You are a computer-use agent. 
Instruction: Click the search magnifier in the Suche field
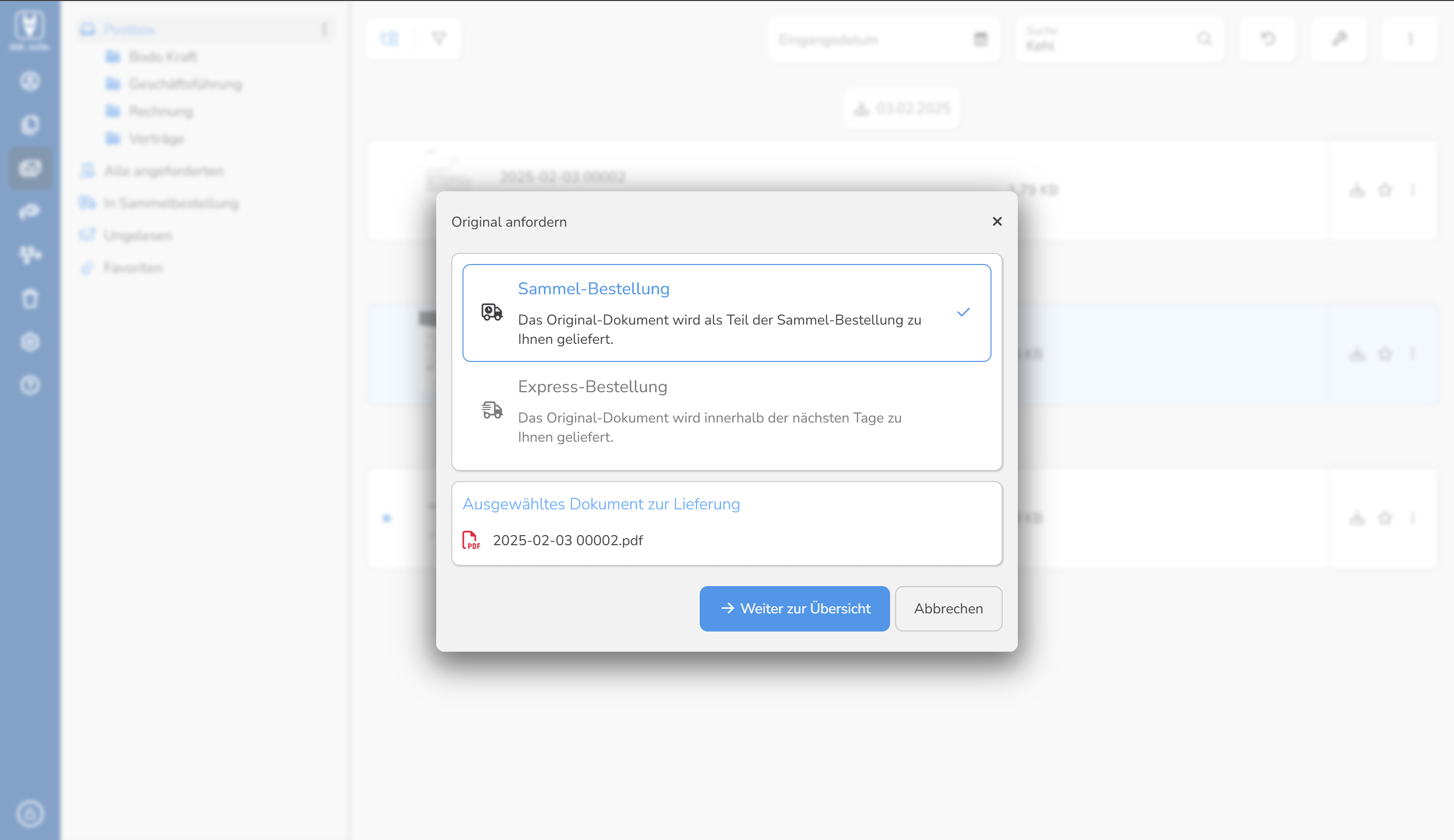(x=1204, y=39)
